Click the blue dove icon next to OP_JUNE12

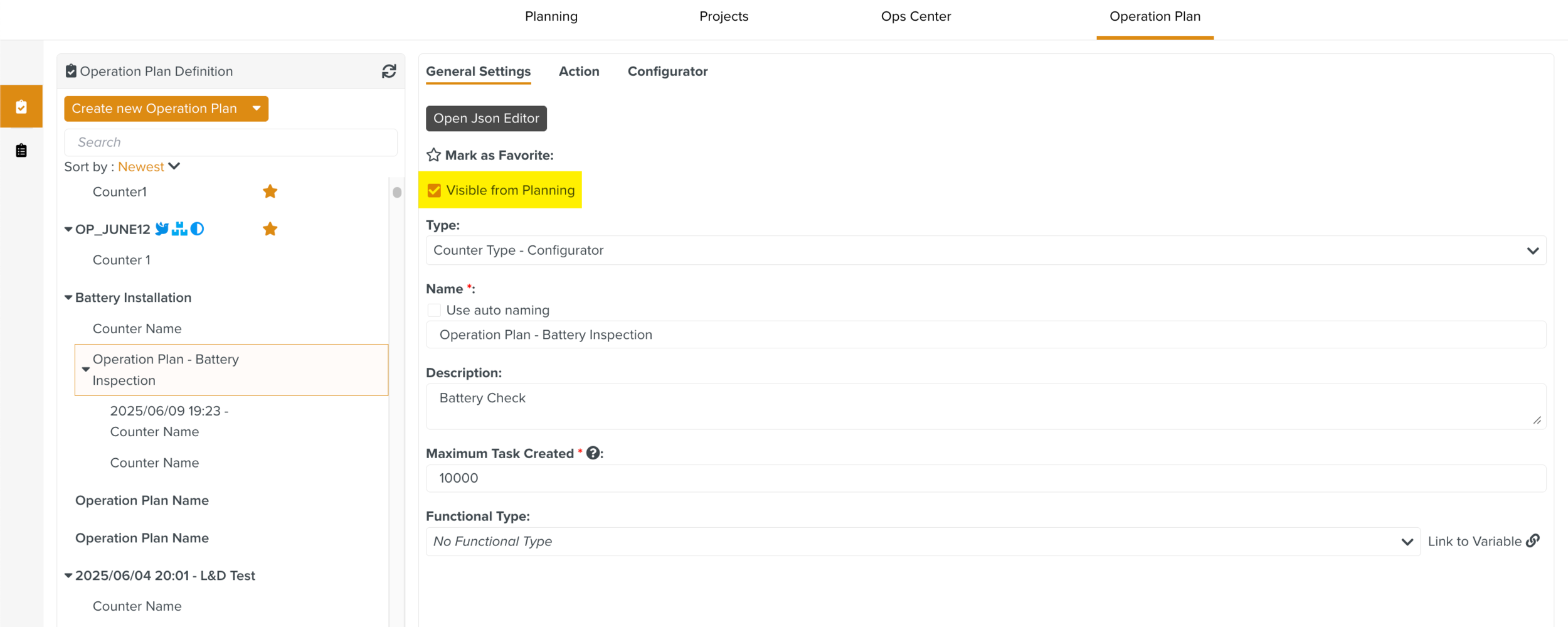(162, 229)
